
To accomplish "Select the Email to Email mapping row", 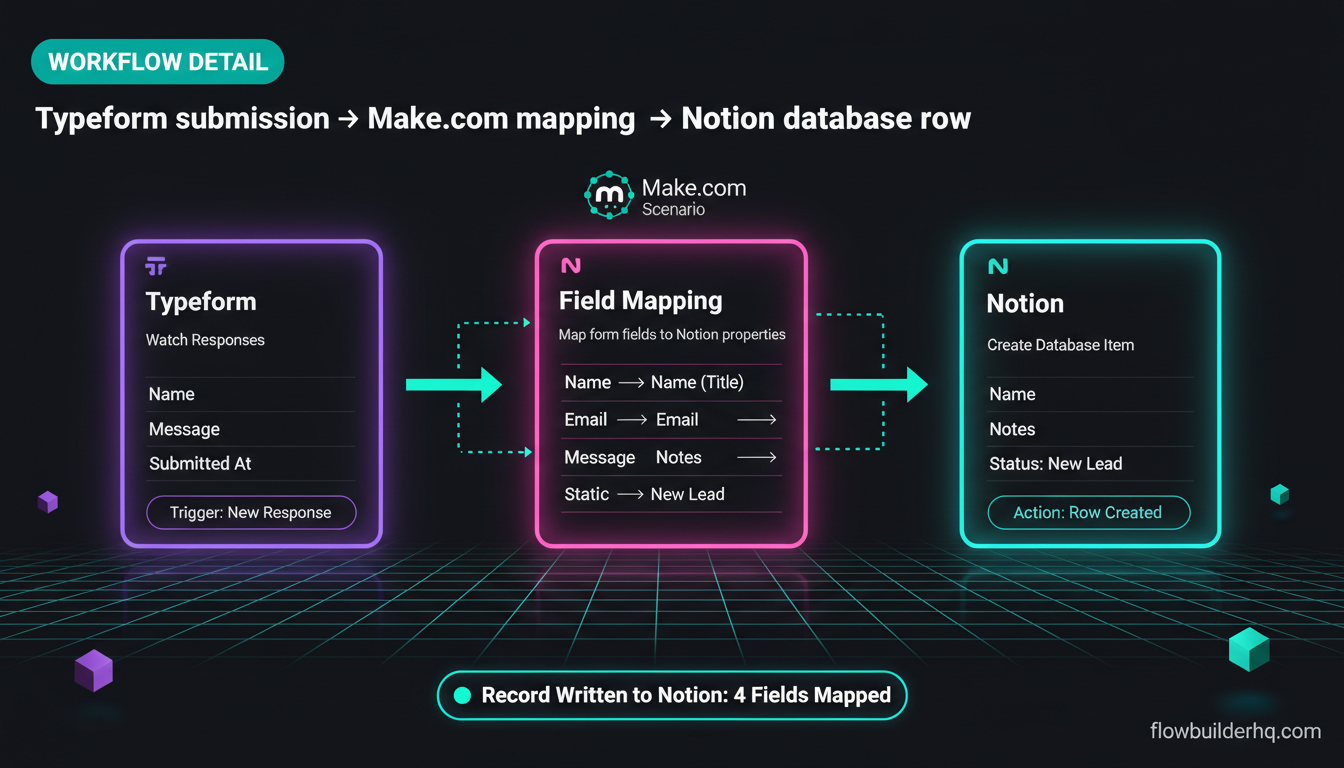I will click(671, 420).
